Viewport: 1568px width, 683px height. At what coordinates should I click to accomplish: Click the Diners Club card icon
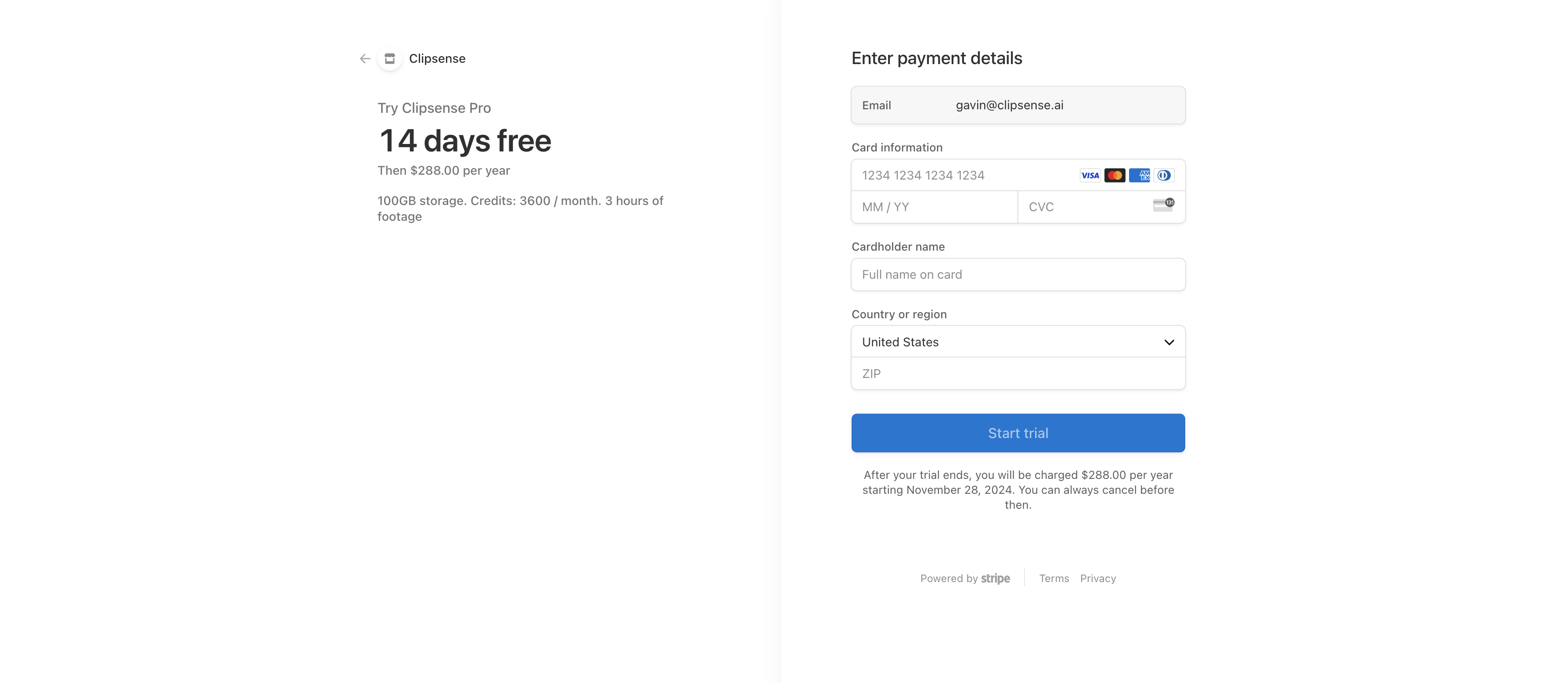[x=1163, y=175]
